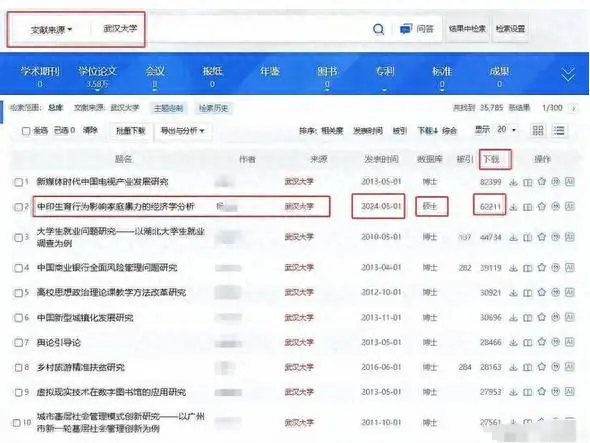
Task: Sort results by 发表时间
Action: click(368, 131)
